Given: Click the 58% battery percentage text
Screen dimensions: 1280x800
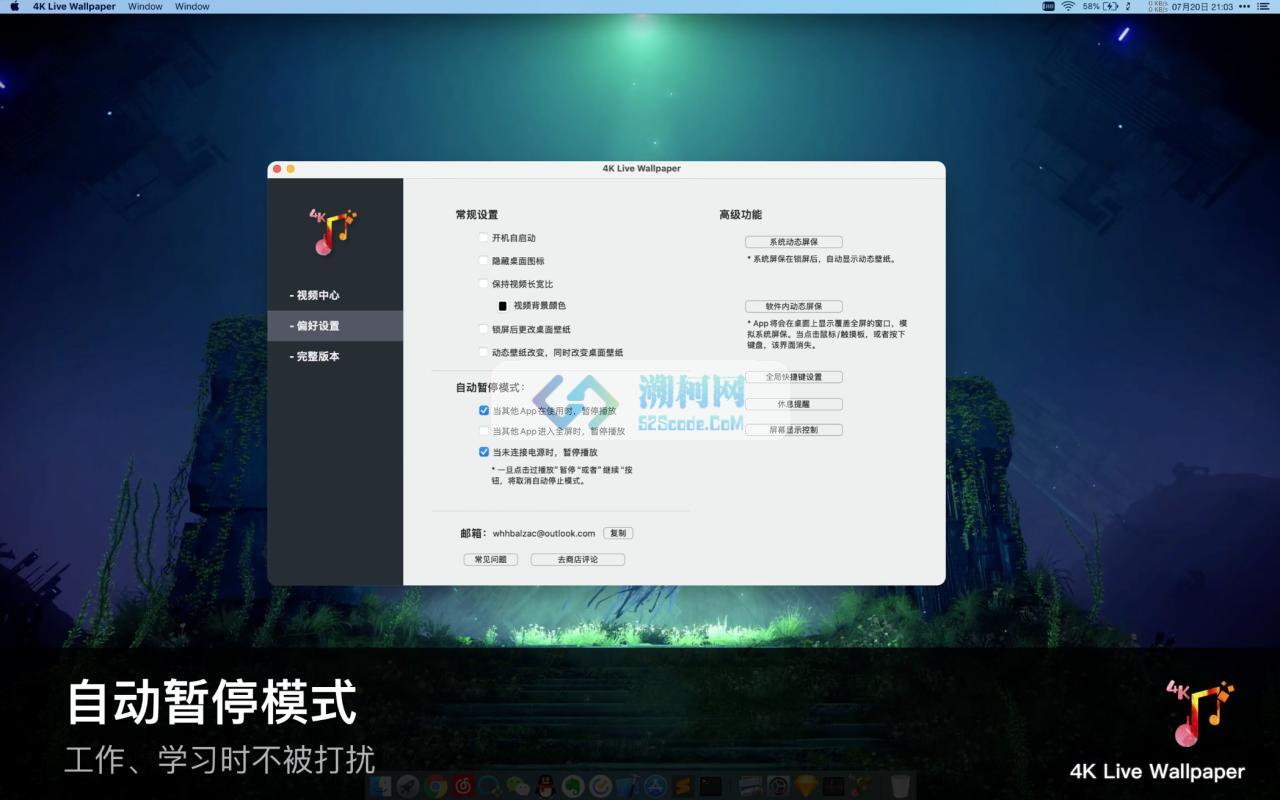Looking at the screenshot, I should (1091, 6).
